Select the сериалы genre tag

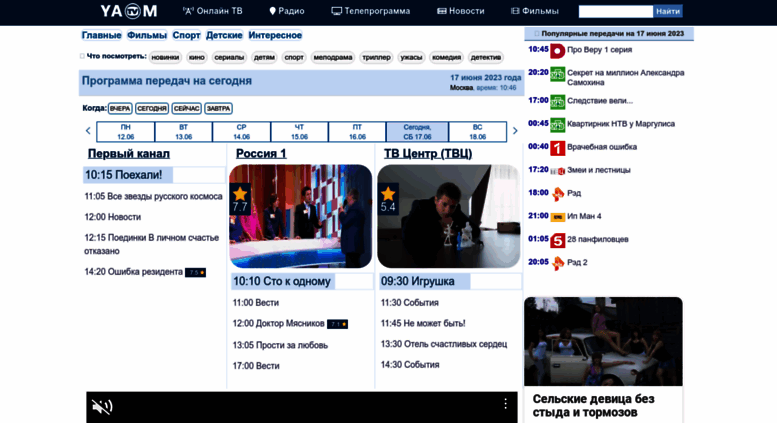229,57
